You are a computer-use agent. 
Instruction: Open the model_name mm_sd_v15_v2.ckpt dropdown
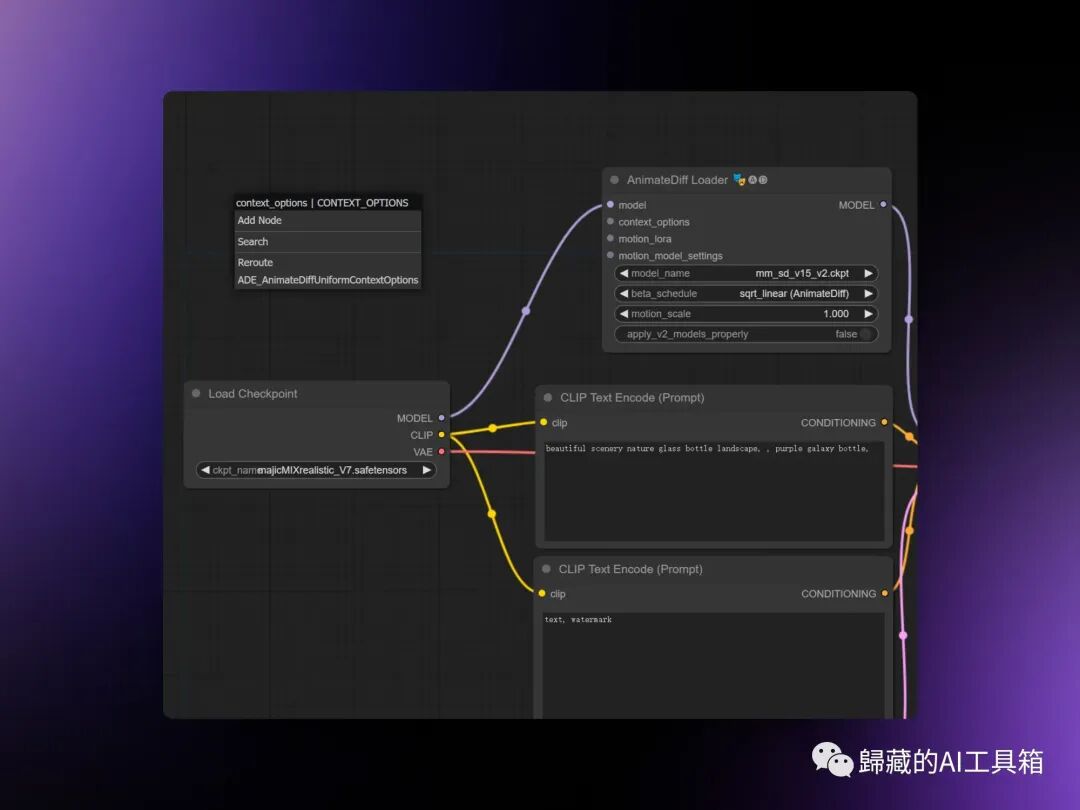tap(746, 273)
